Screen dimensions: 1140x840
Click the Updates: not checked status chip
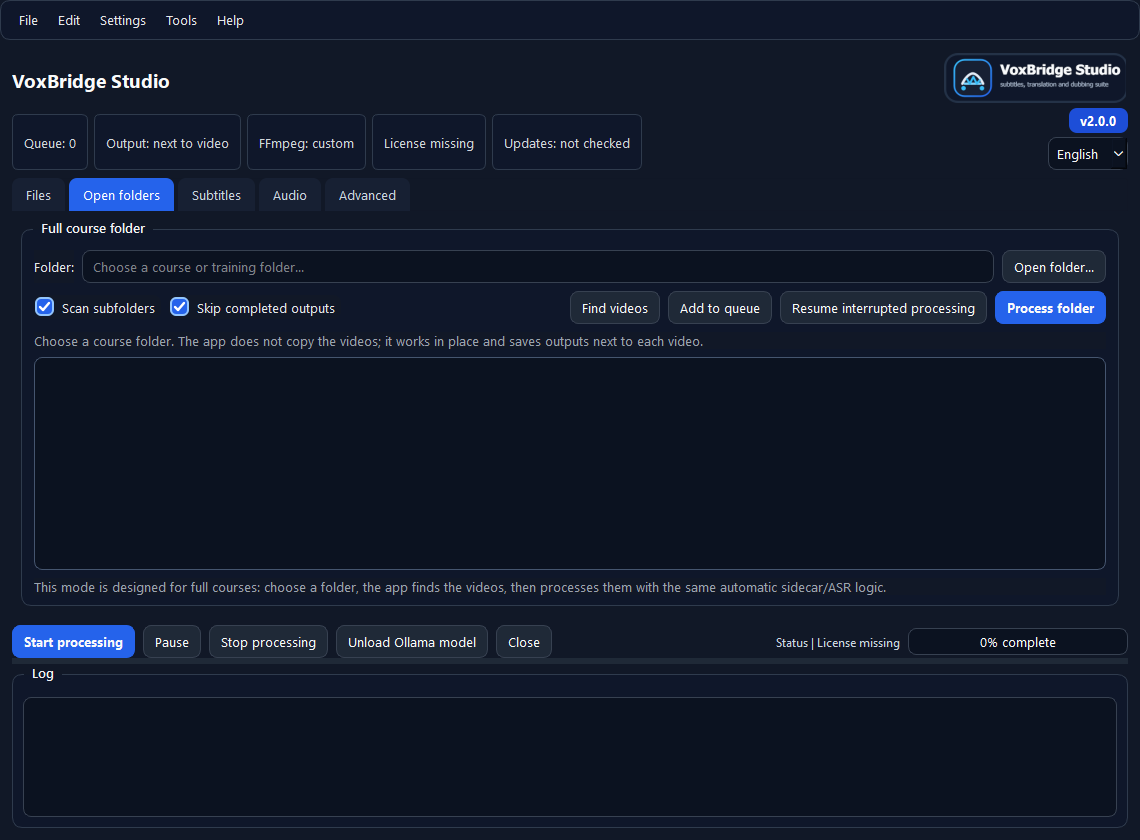tap(566, 142)
